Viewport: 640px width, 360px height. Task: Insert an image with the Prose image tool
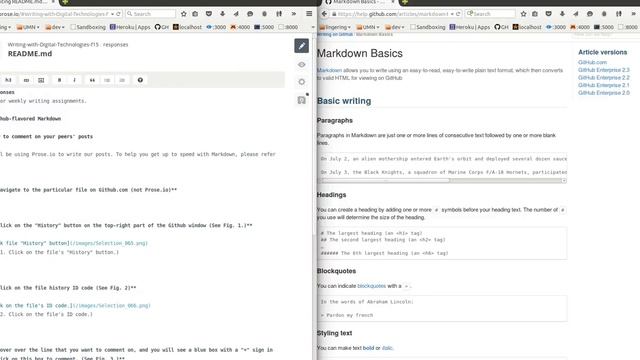[x=41, y=80]
